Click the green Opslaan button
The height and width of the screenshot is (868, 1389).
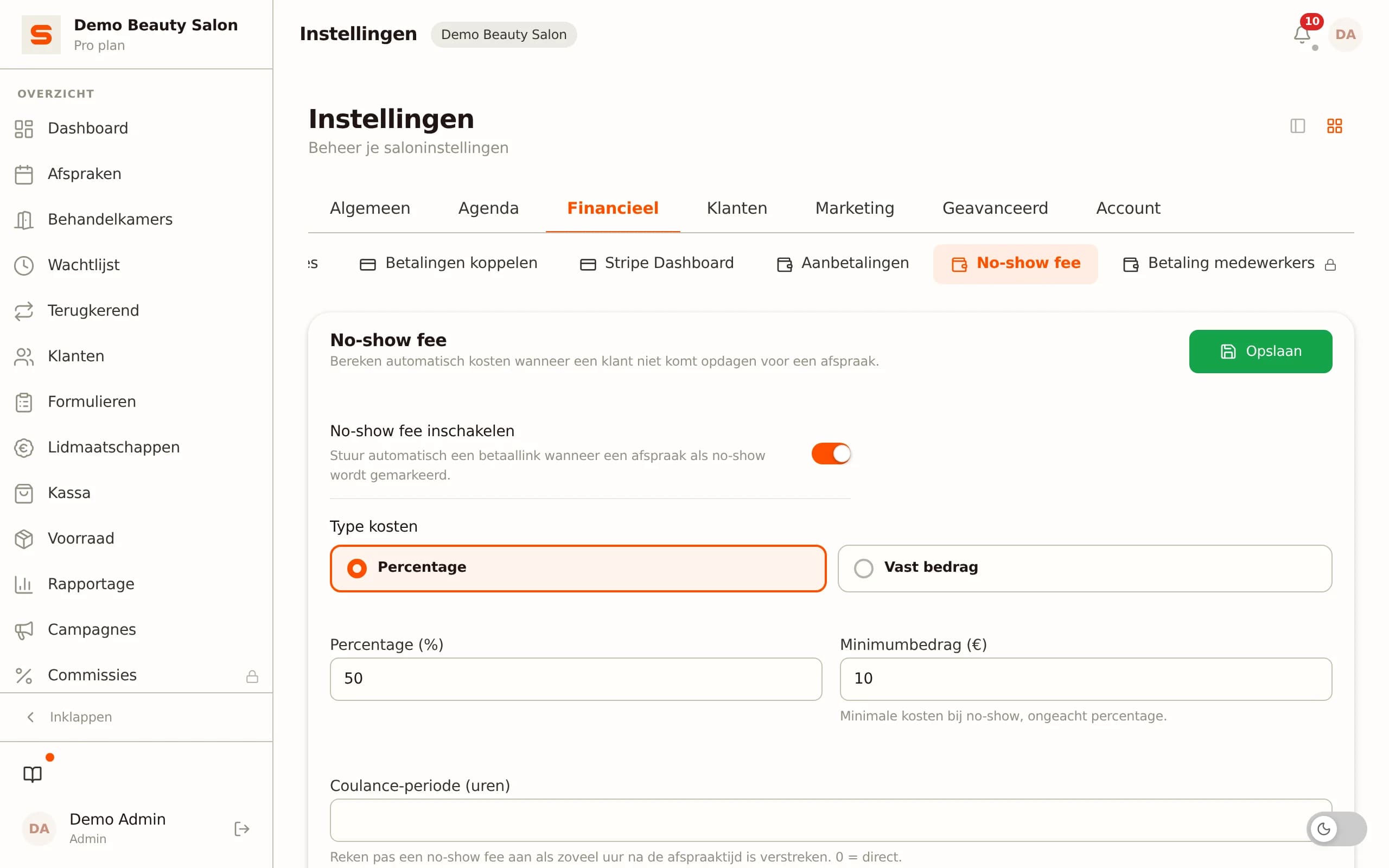[1260, 352]
